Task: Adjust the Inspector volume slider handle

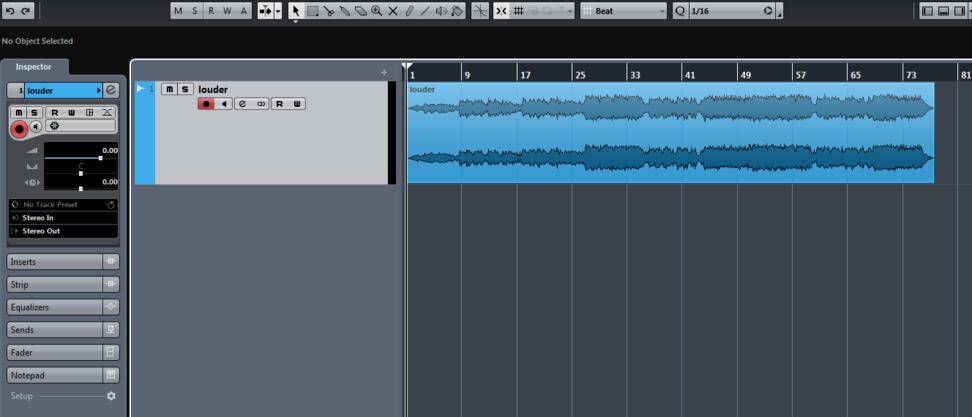Action: 100,158
